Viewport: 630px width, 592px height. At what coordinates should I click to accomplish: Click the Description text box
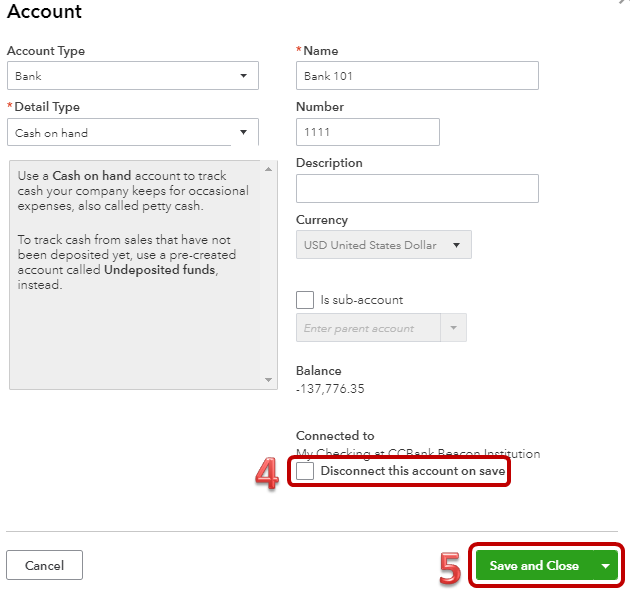coord(417,189)
